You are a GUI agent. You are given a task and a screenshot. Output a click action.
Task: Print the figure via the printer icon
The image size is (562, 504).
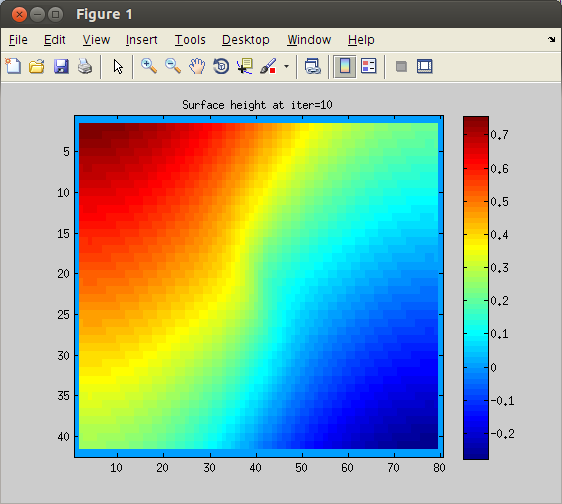click(x=85, y=66)
